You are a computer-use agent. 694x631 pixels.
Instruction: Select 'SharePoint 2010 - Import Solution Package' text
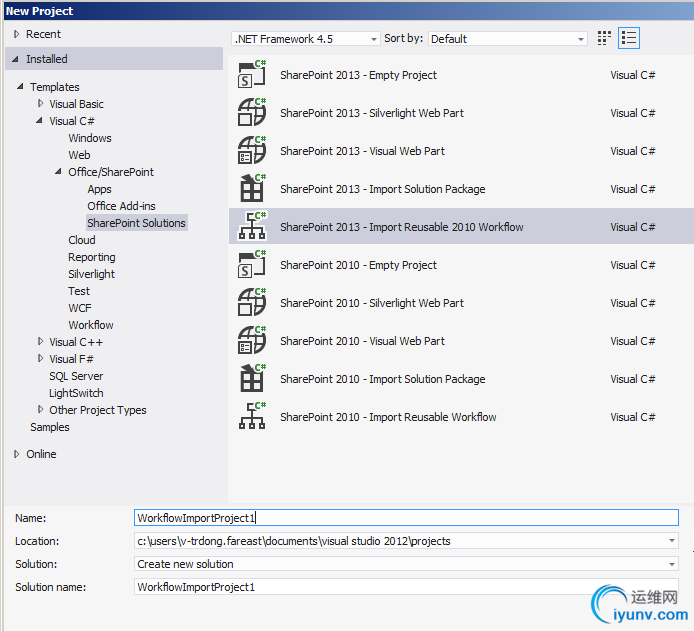pos(382,379)
